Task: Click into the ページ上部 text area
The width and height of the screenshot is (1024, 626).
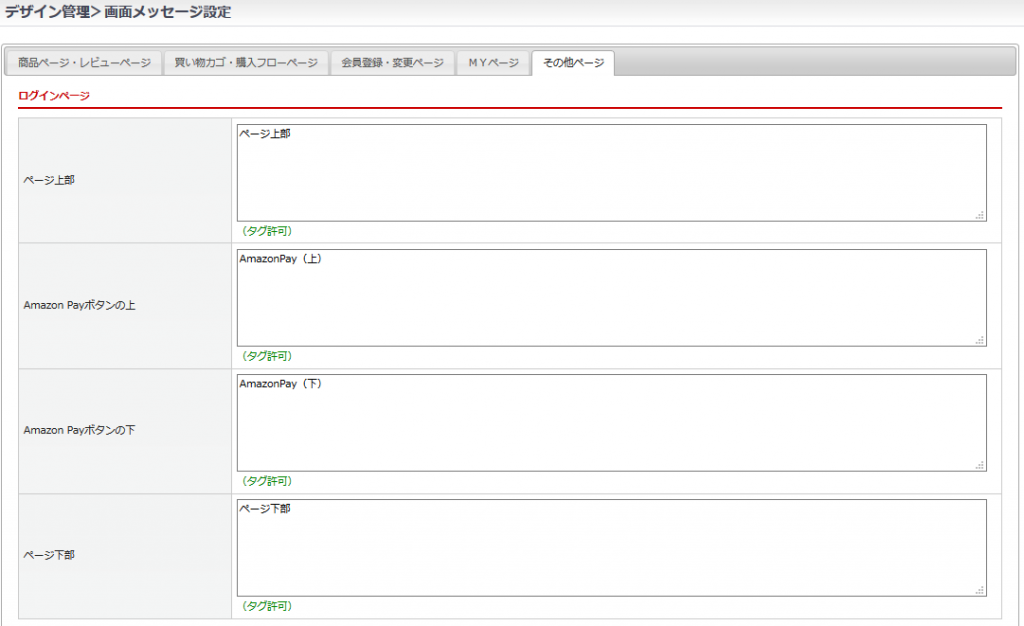Action: coord(611,173)
